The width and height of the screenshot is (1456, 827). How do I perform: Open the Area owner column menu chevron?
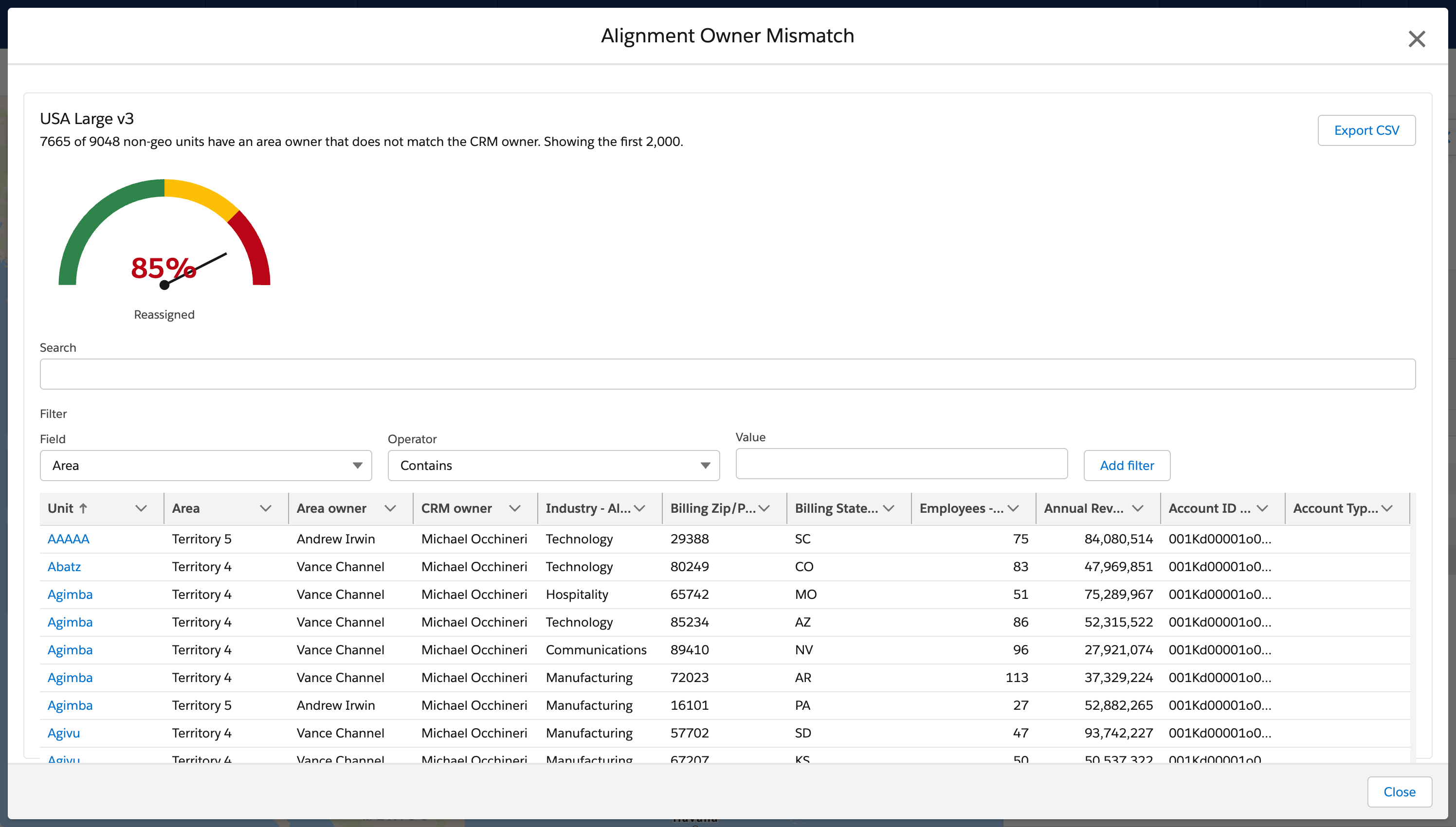click(390, 508)
